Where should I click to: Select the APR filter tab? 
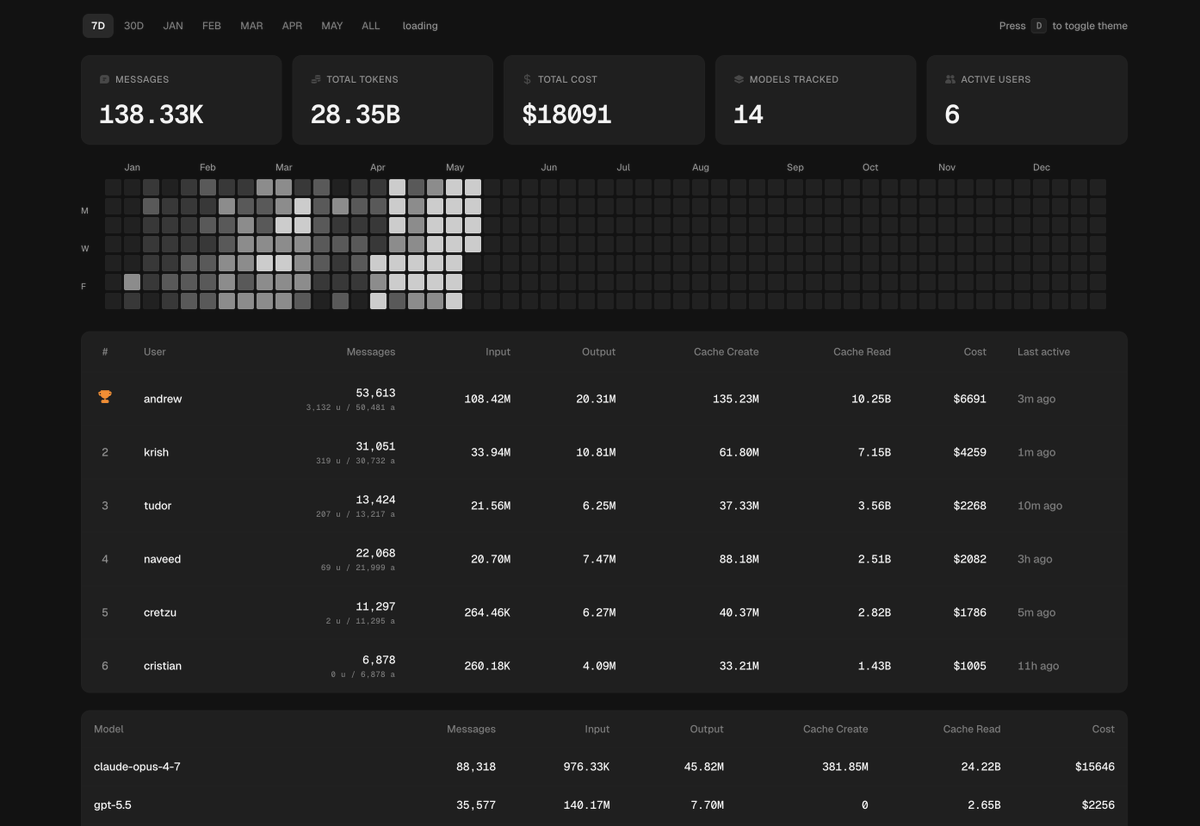click(292, 26)
